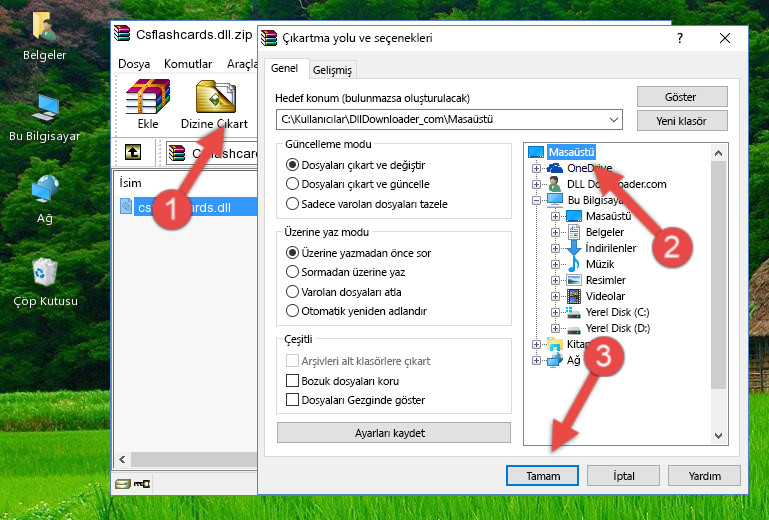Click the Ekle archive toolbar icon
Image resolution: width=769 pixels, height=520 pixels.
(148, 97)
